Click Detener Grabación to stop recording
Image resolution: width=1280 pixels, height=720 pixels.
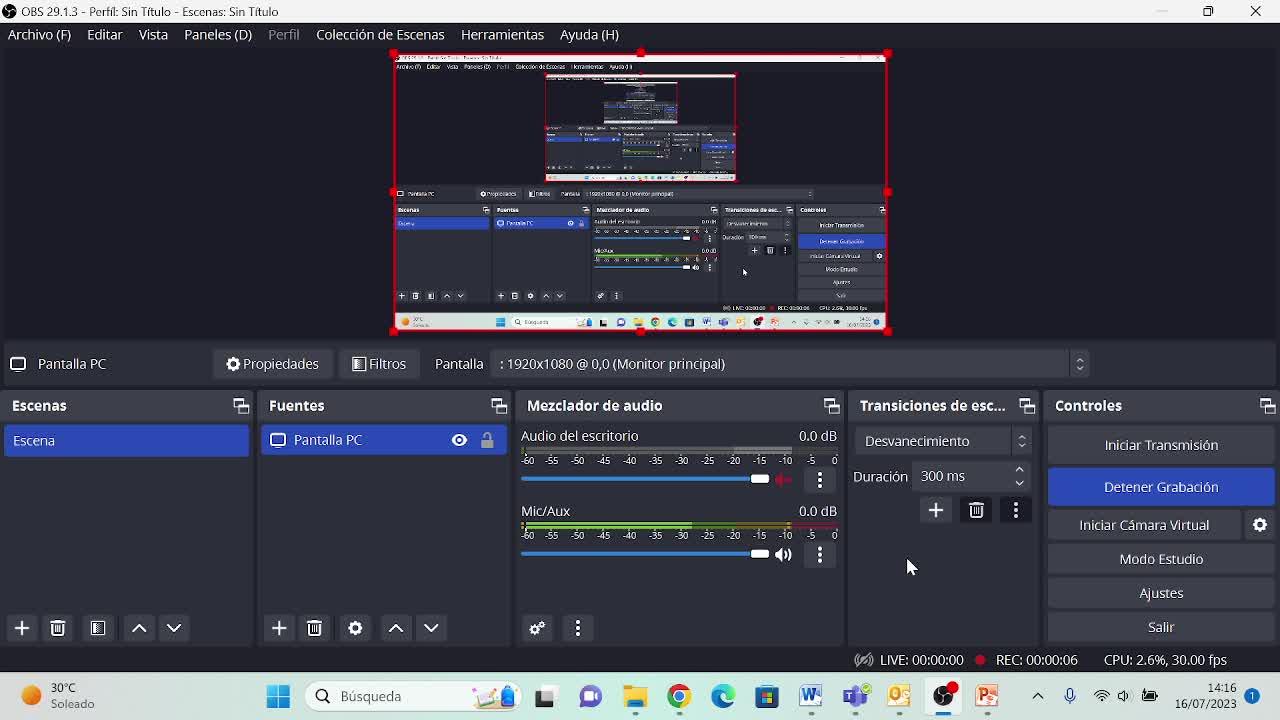point(1161,487)
